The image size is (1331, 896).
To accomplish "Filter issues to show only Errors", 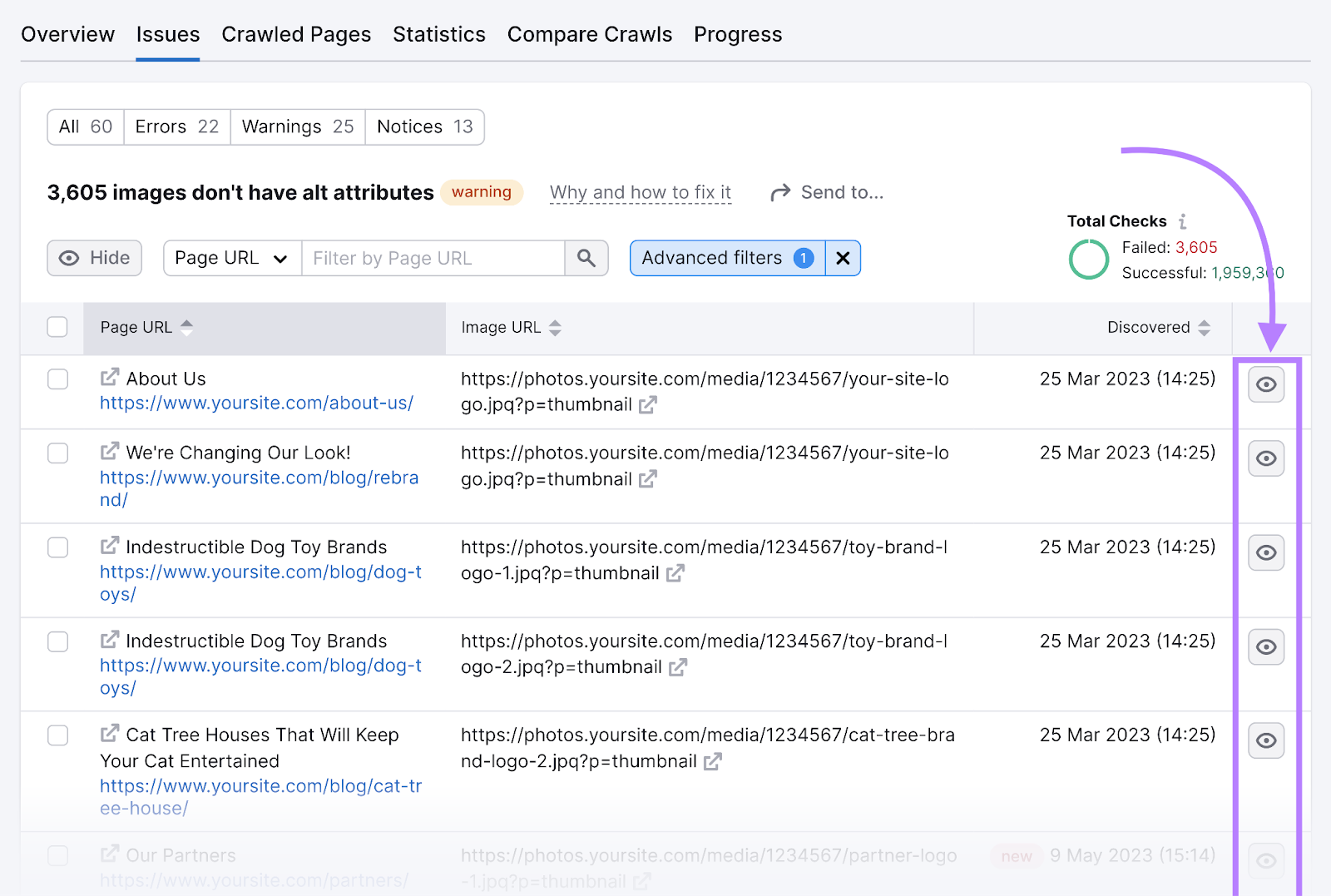I will tap(176, 126).
